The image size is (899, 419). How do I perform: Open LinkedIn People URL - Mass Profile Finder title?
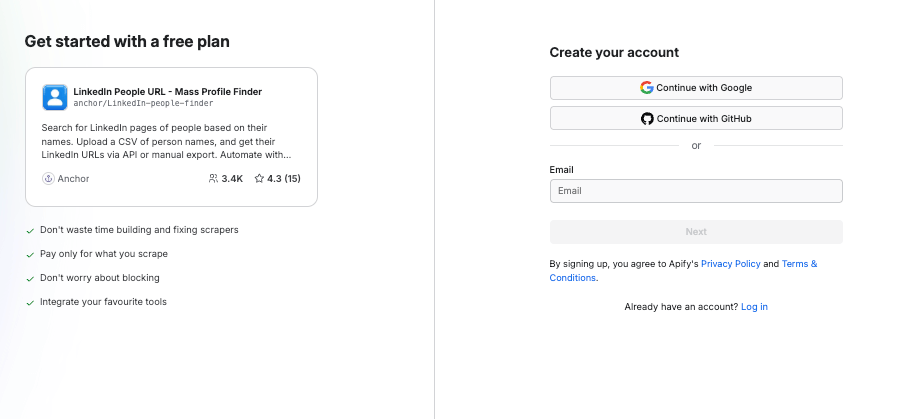[x=167, y=92]
